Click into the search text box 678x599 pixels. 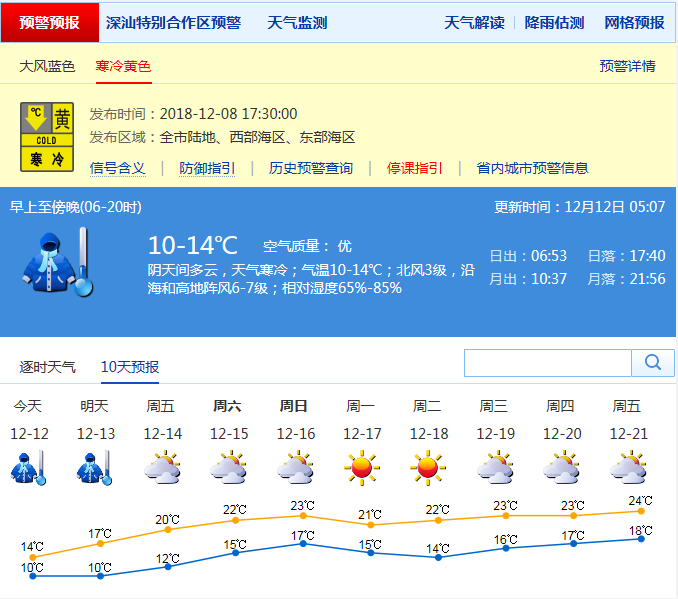[548, 362]
